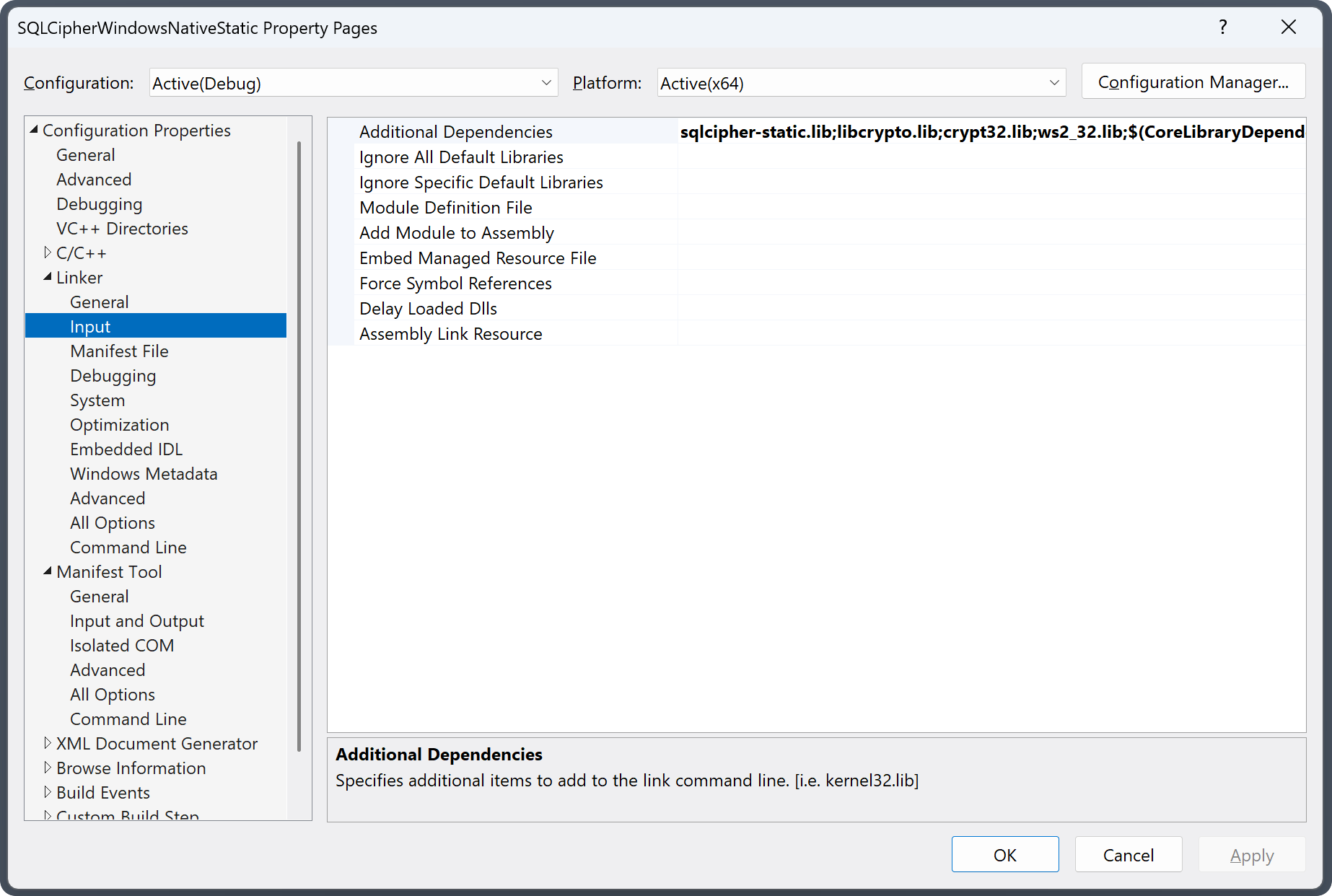Select Debugging under Configuration Properties
This screenshot has width=1332, height=896.
pyautogui.click(x=100, y=204)
